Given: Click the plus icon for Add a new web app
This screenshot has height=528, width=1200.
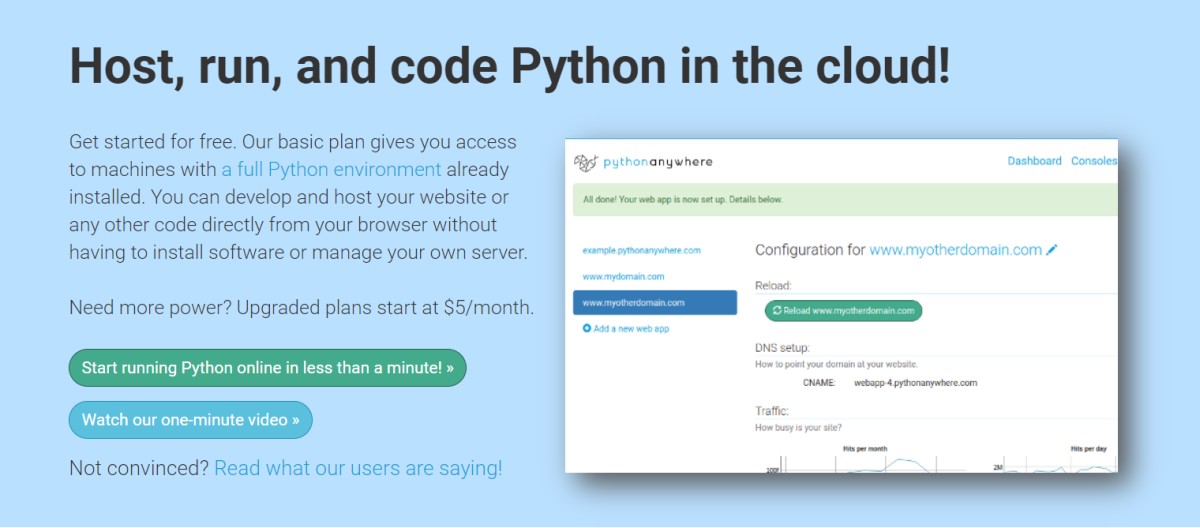Looking at the screenshot, I should pos(587,328).
